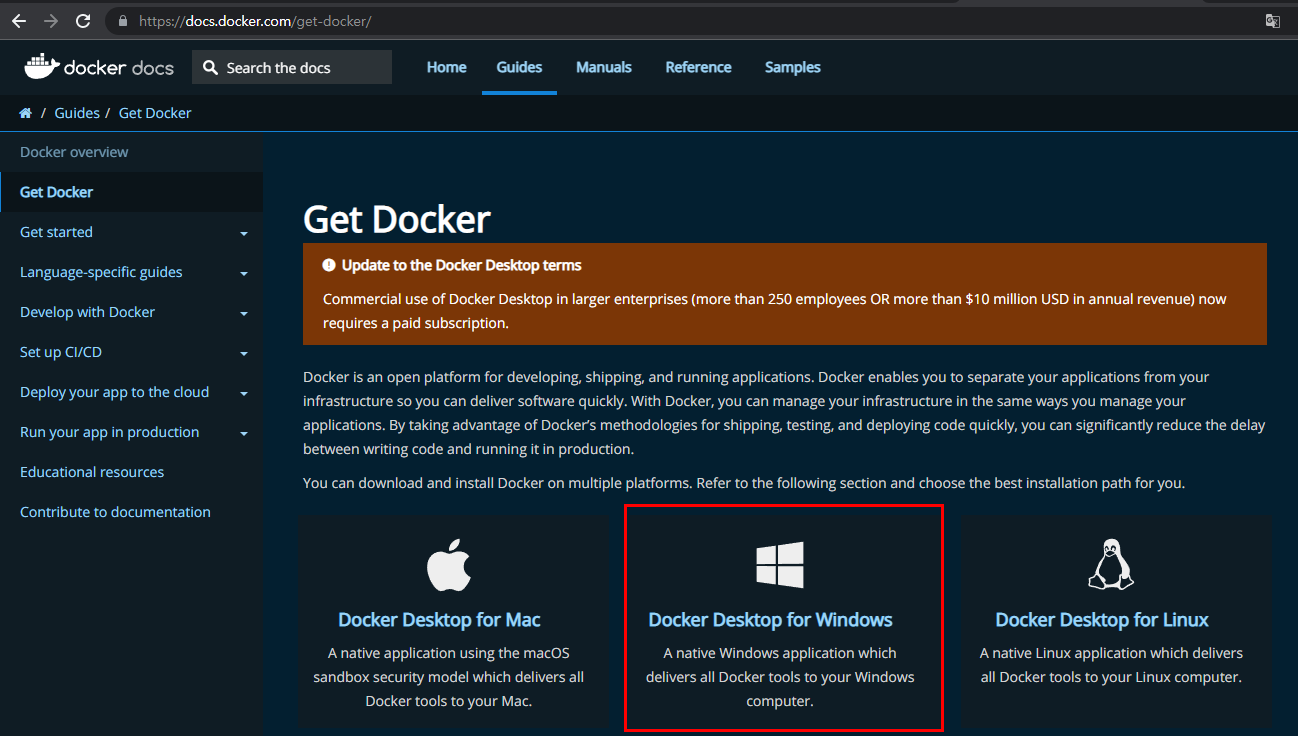Open Deploy your app to the cloud

(x=114, y=392)
